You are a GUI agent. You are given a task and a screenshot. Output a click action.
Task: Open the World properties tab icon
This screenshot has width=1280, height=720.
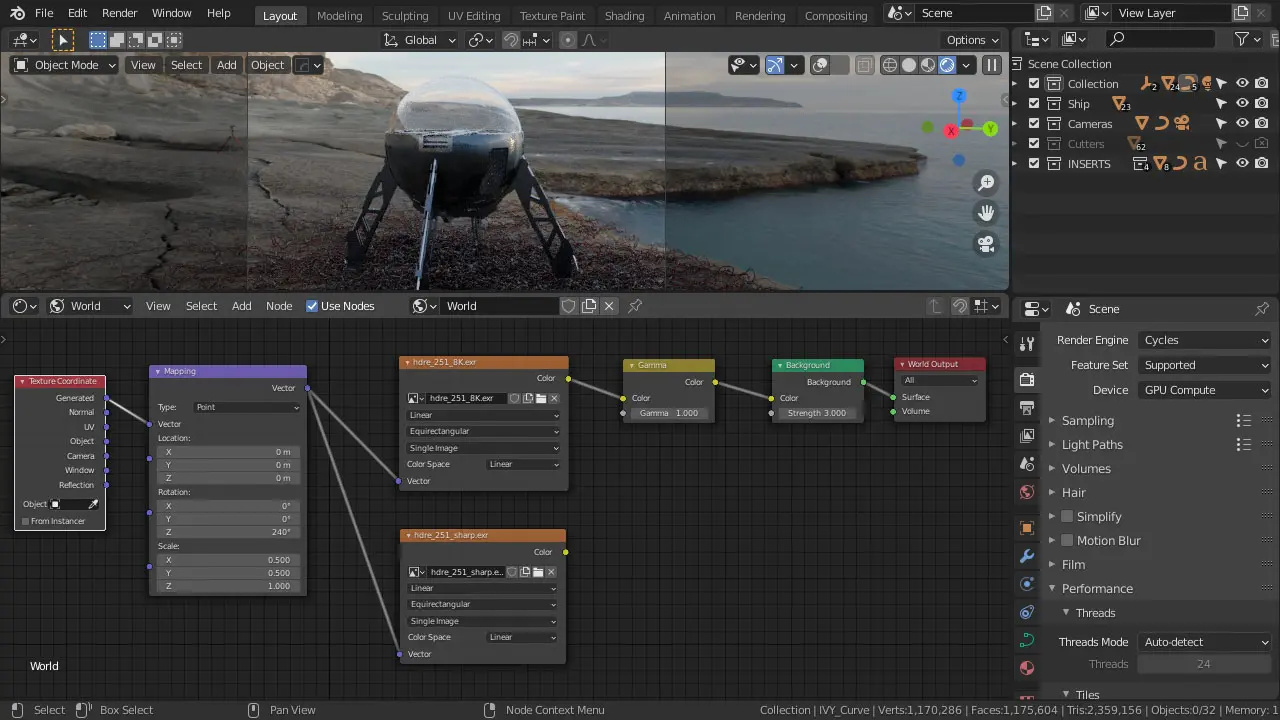click(x=1027, y=492)
